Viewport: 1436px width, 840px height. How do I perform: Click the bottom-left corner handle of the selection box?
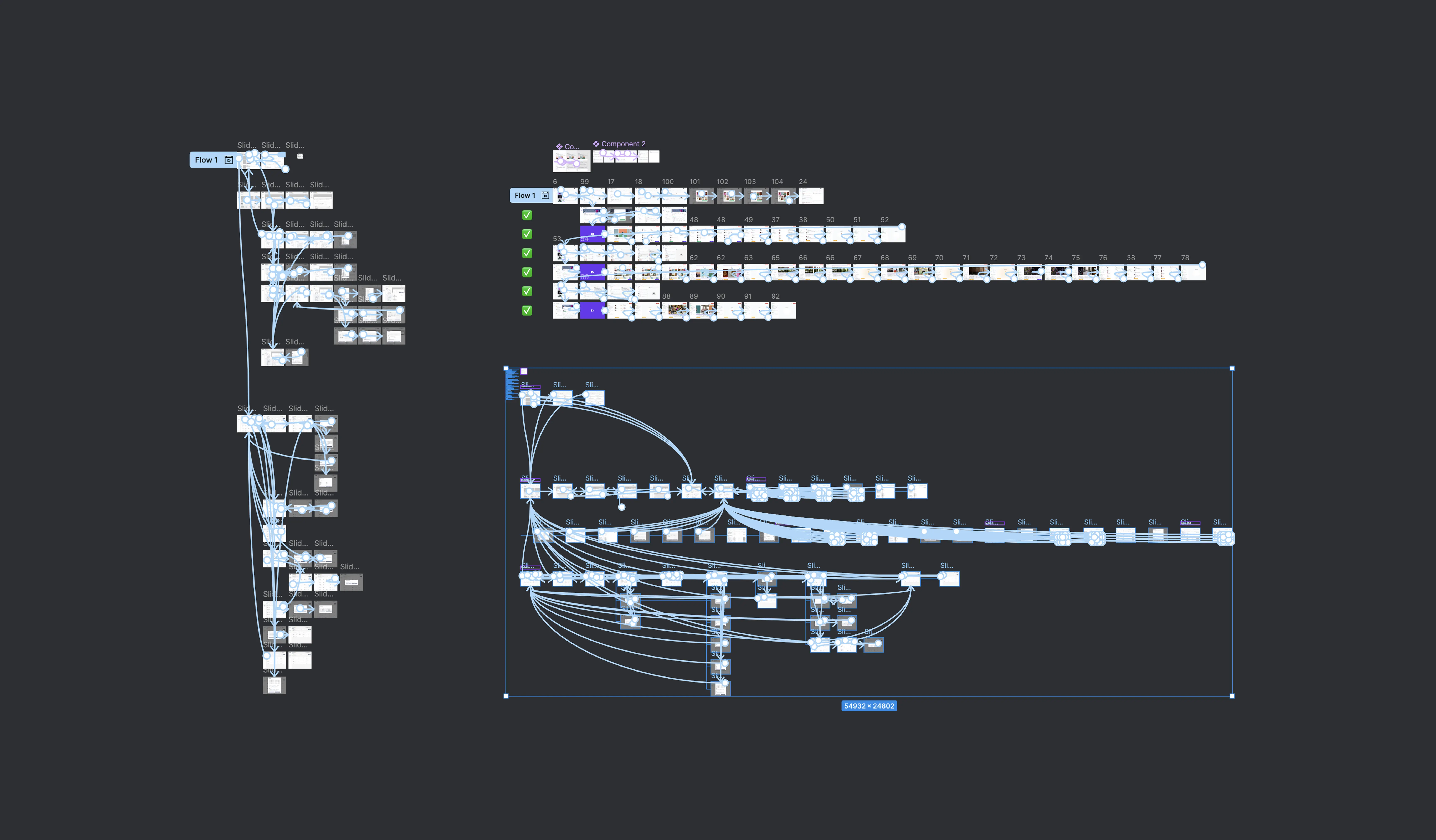click(506, 696)
